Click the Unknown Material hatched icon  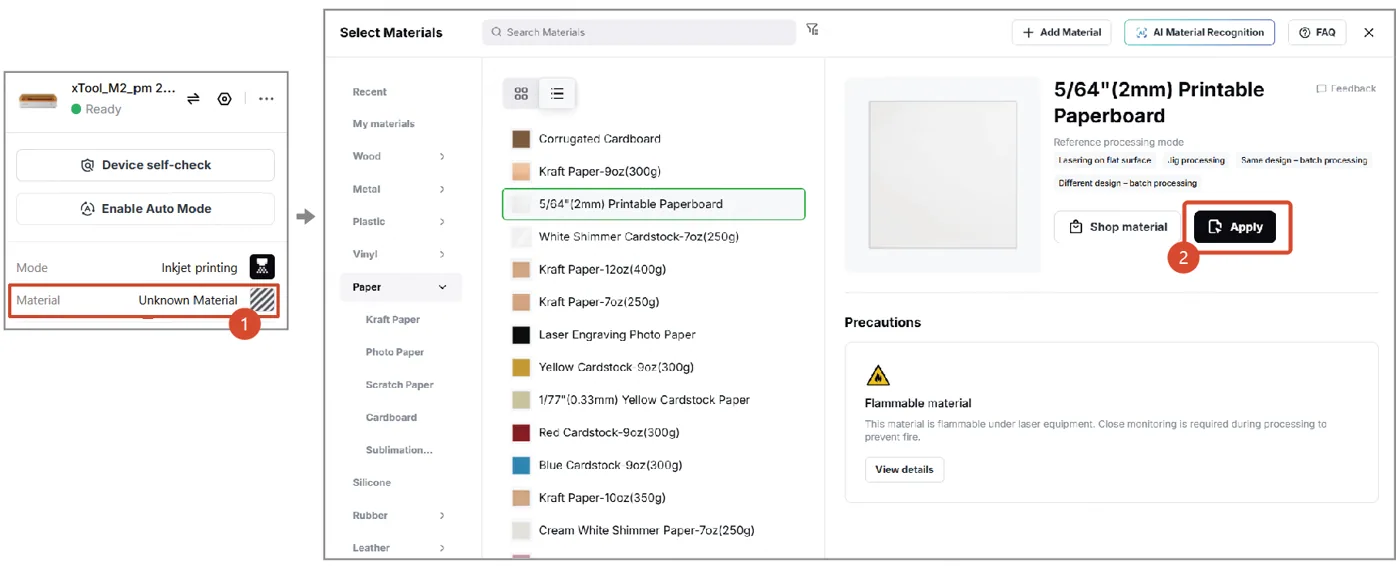coord(262,300)
